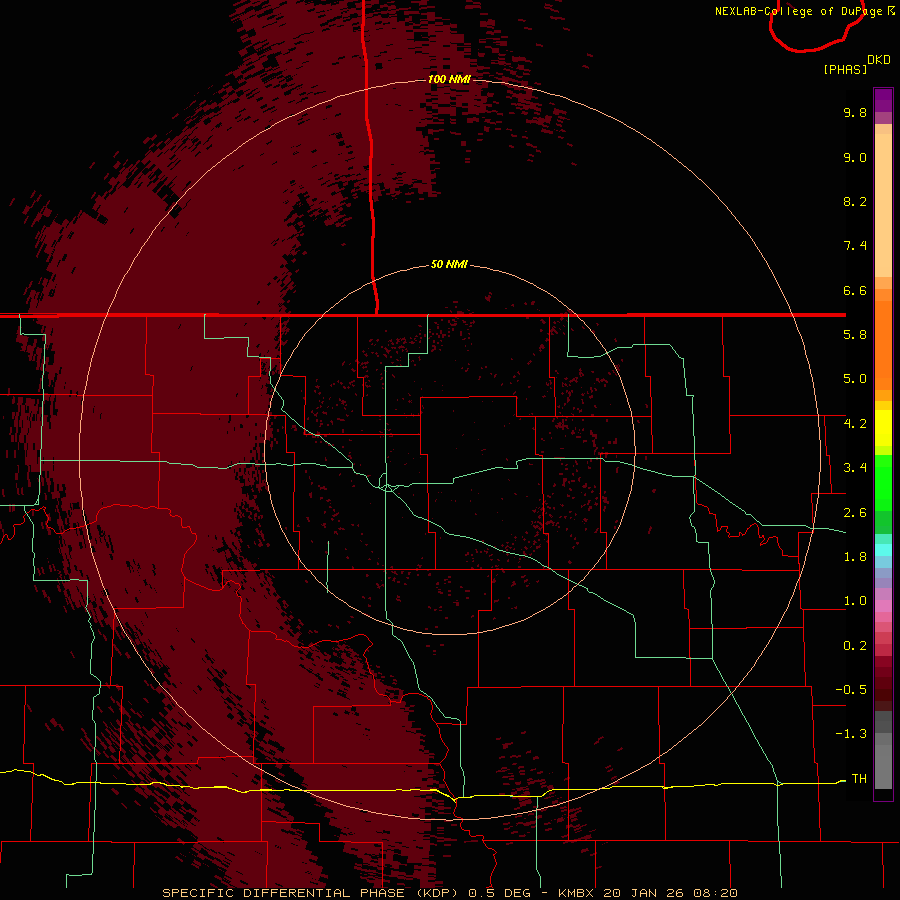Click the 6.6 value on color scale
Screen dimensions: 900x900
pyautogui.click(x=855, y=290)
